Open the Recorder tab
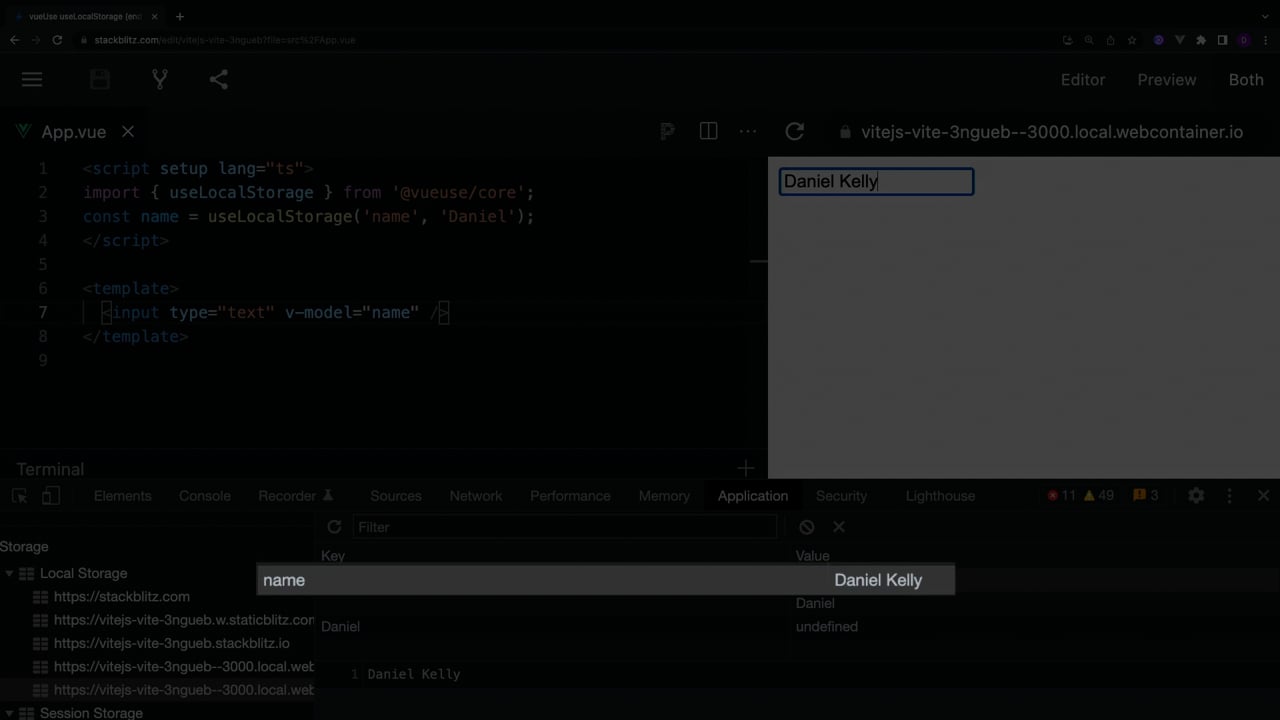1280x720 pixels. pyautogui.click(x=296, y=496)
